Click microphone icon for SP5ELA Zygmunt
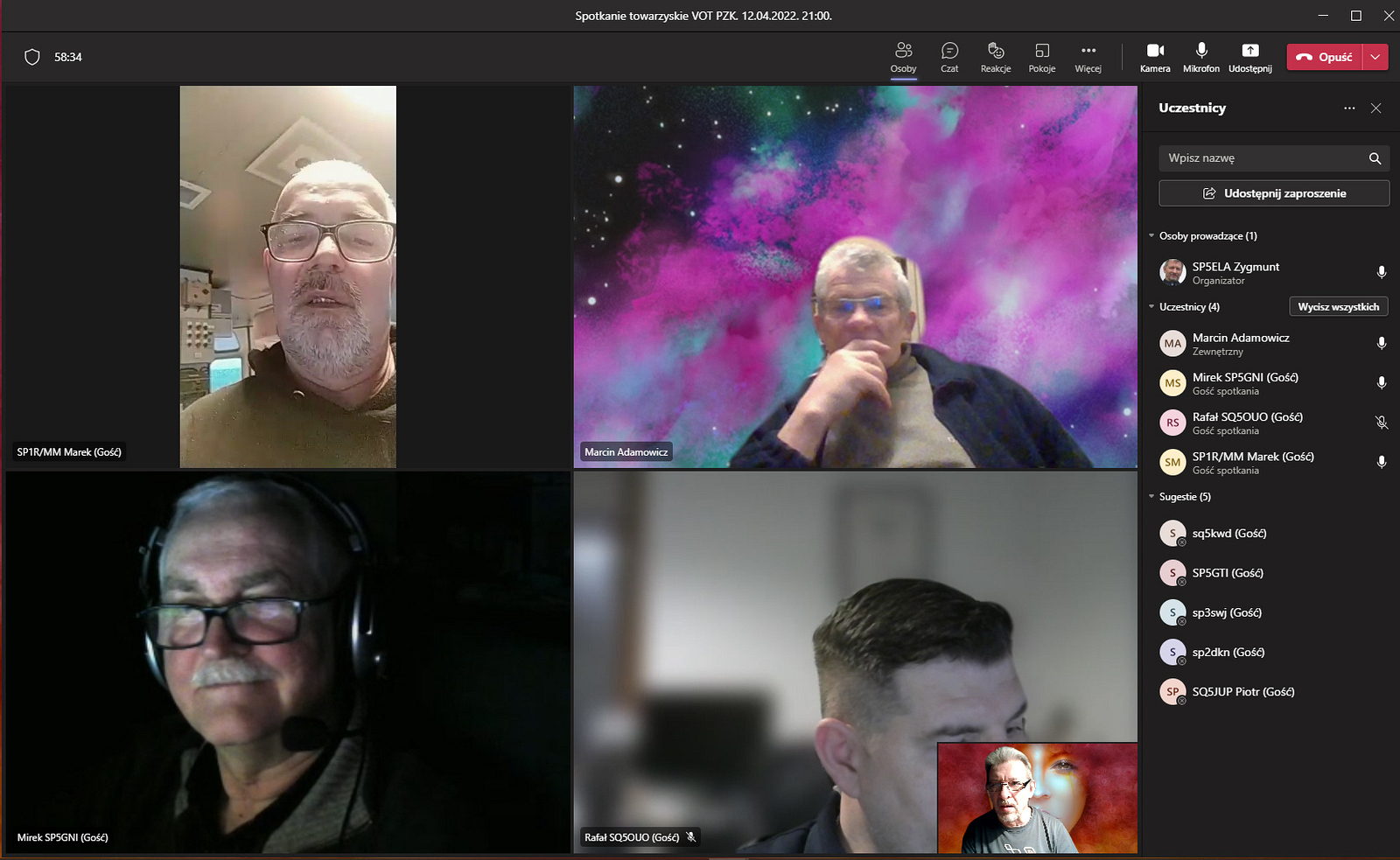 [x=1382, y=272]
